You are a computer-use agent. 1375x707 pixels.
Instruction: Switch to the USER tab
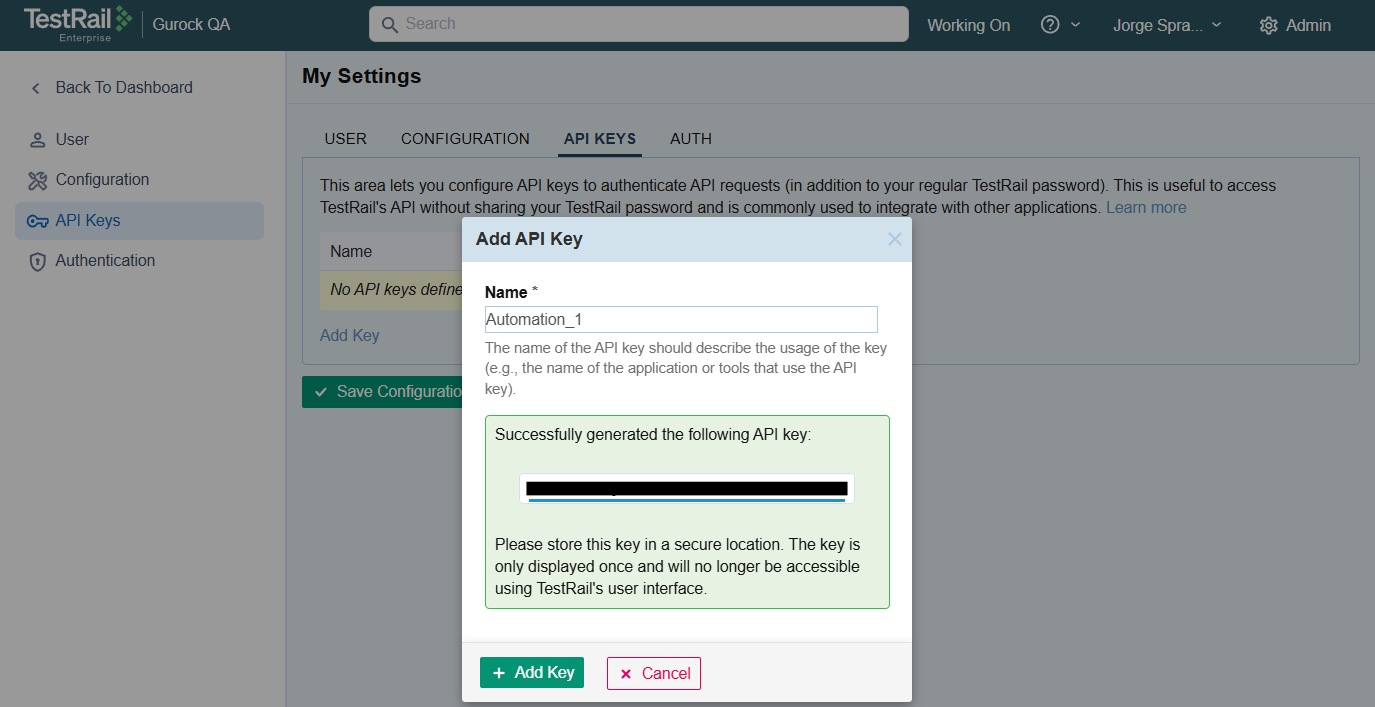346,139
